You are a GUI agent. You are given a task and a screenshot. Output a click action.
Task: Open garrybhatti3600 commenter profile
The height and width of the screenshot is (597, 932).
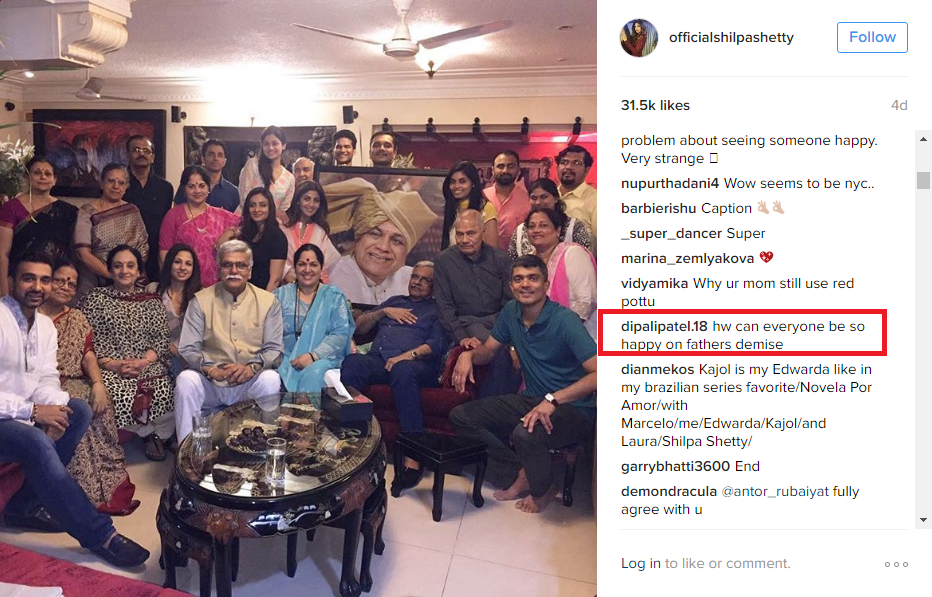(675, 467)
